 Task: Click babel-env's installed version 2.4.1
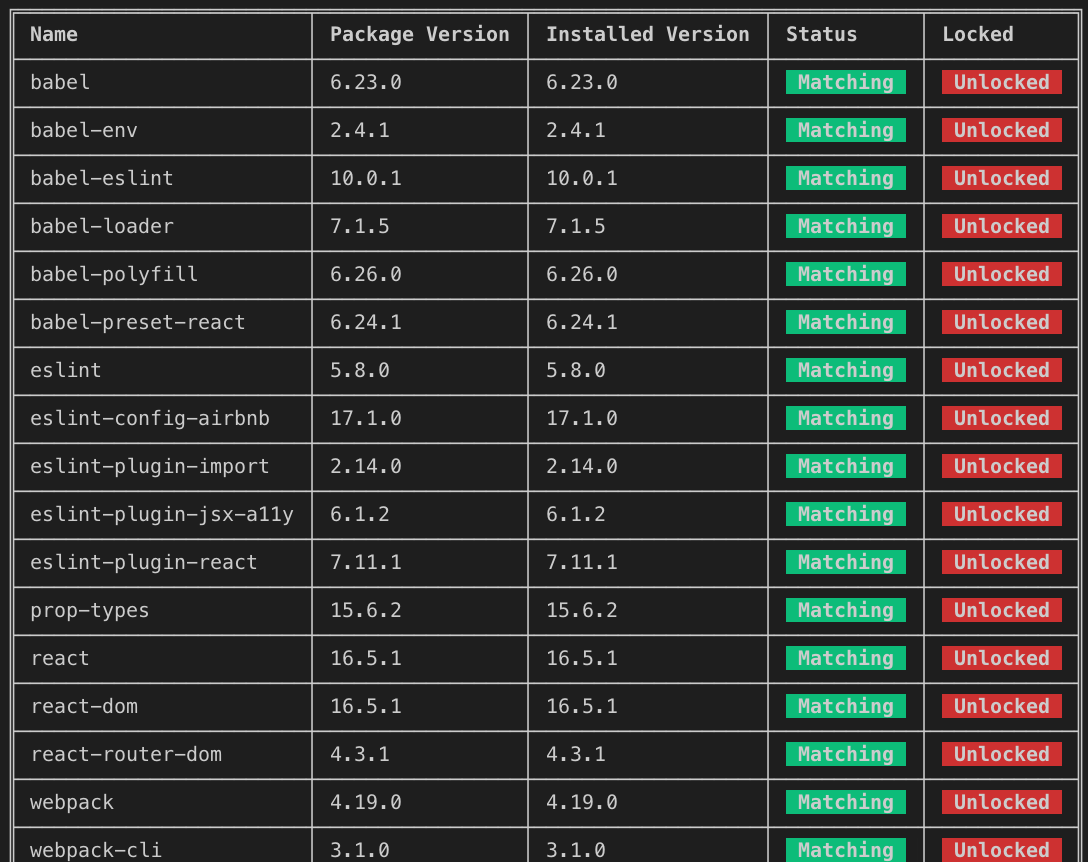(x=576, y=130)
